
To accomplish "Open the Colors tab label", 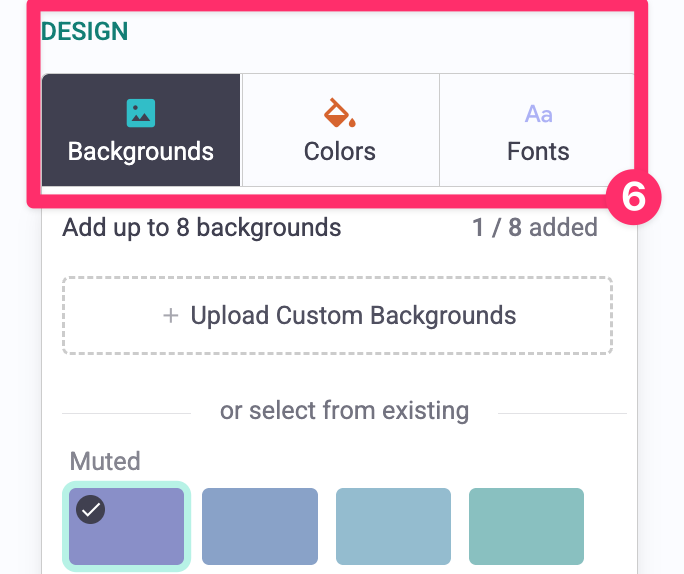I will click(340, 152).
